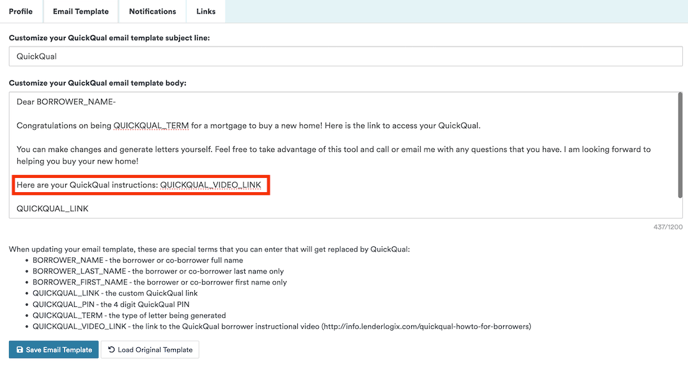The height and width of the screenshot is (372, 688).
Task: Click the QuickQual subject line input field
Action: click(x=346, y=56)
